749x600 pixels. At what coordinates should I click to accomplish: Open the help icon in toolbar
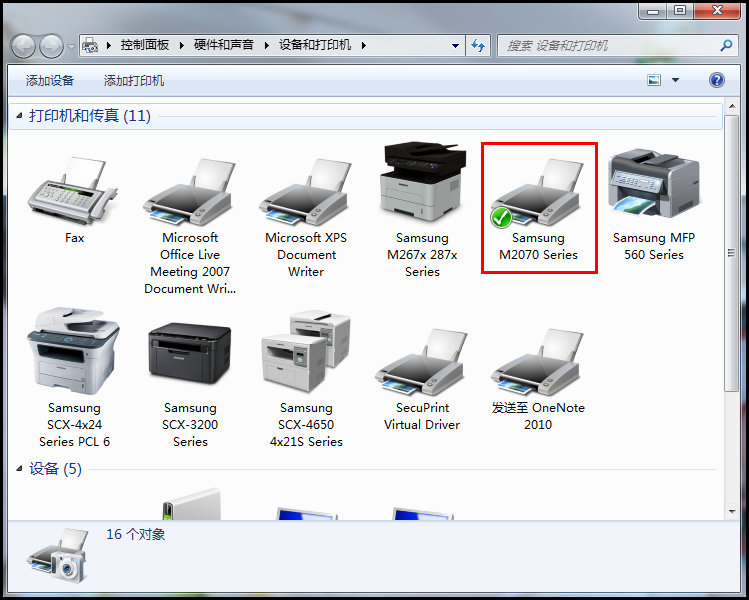tap(716, 80)
